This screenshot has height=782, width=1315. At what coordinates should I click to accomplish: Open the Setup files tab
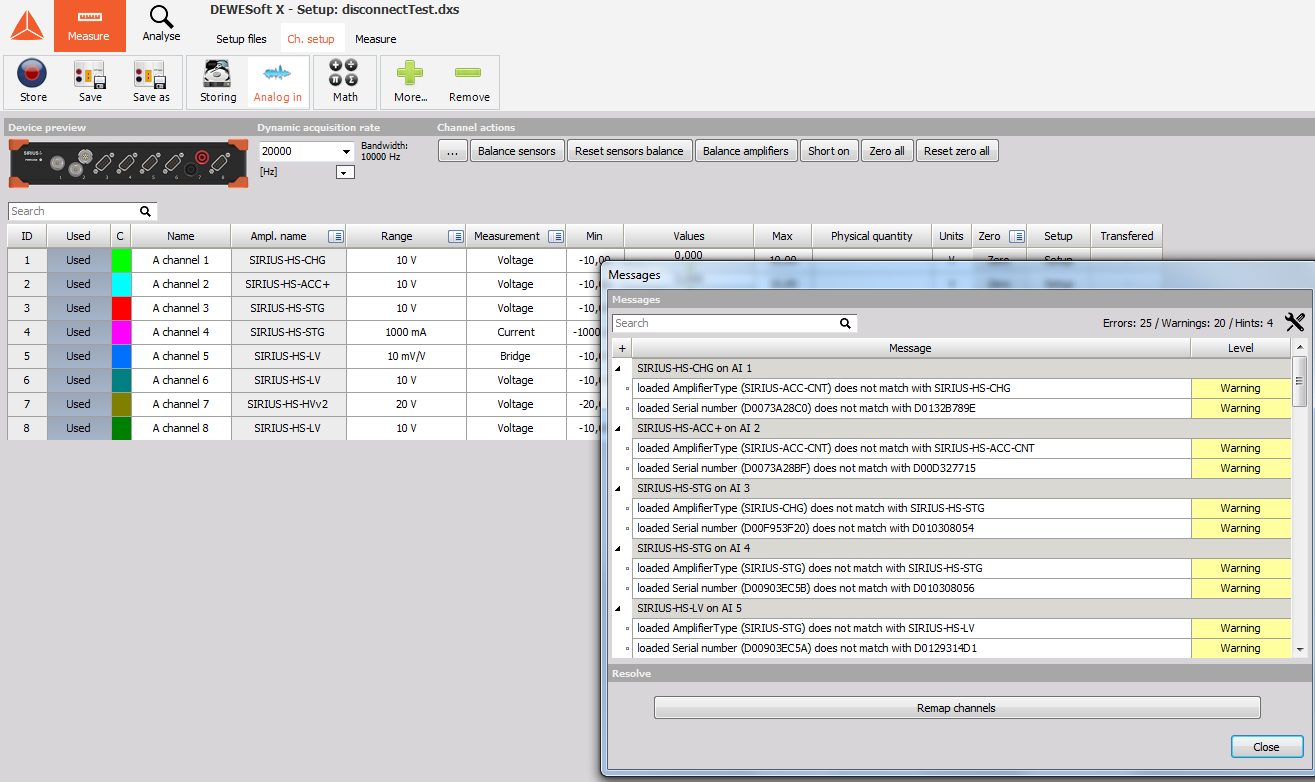click(242, 39)
